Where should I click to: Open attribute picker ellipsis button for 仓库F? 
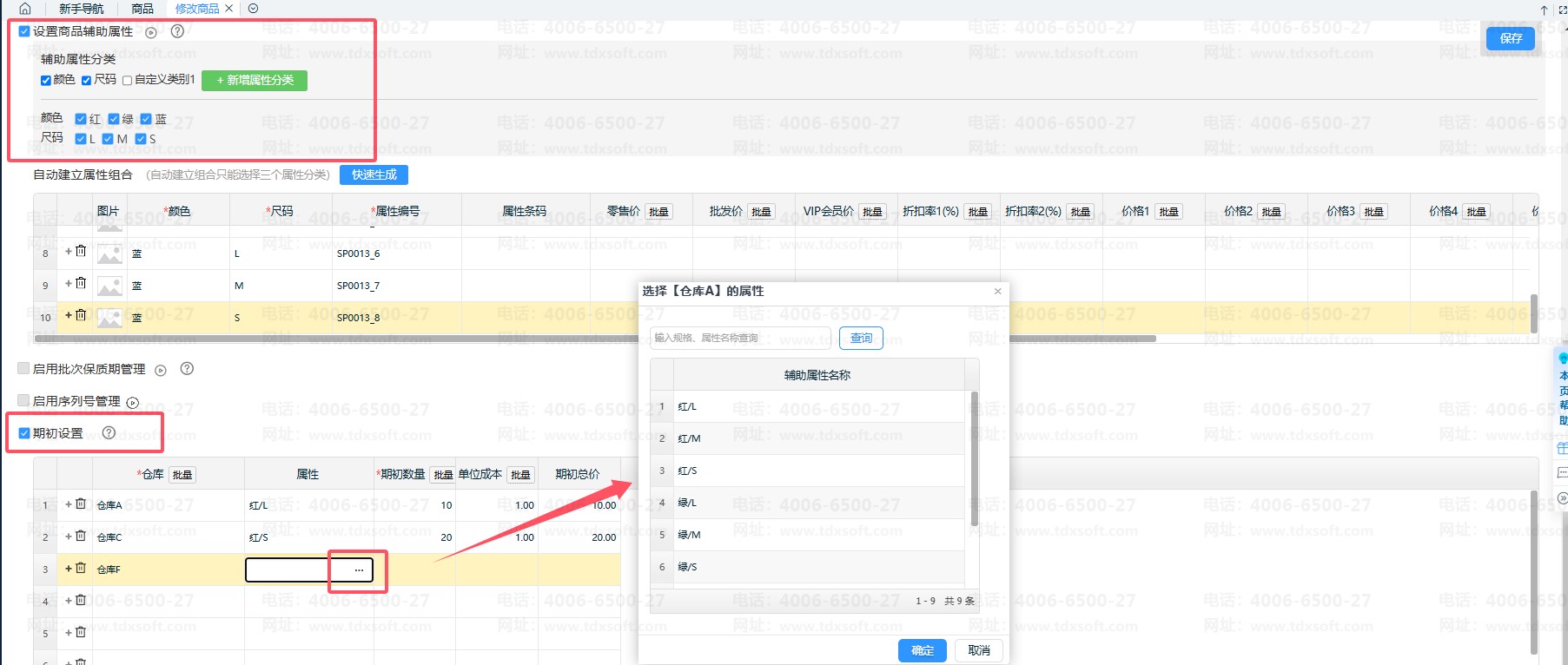359,570
